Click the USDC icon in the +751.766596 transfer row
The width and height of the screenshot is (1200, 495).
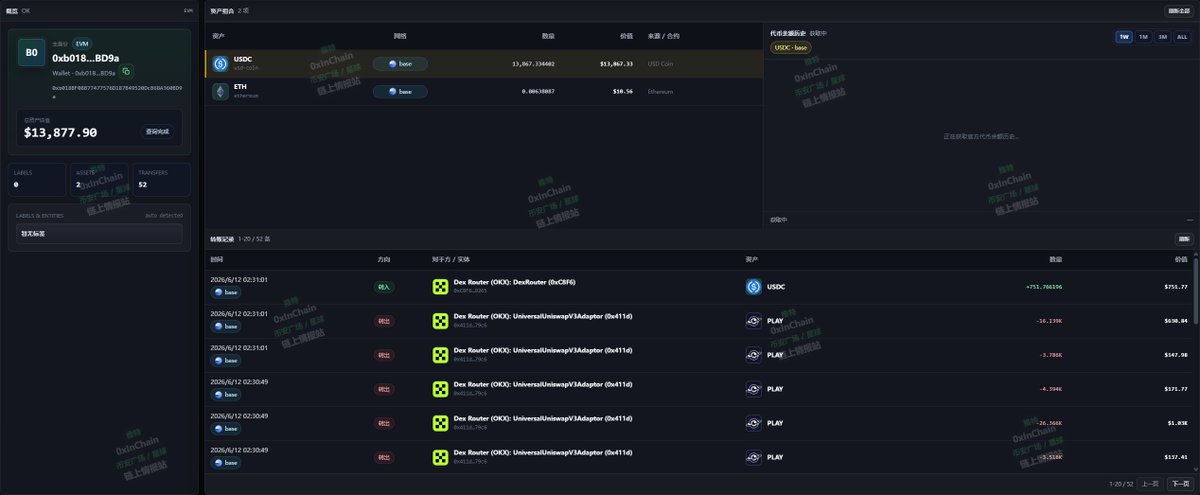tap(754, 287)
